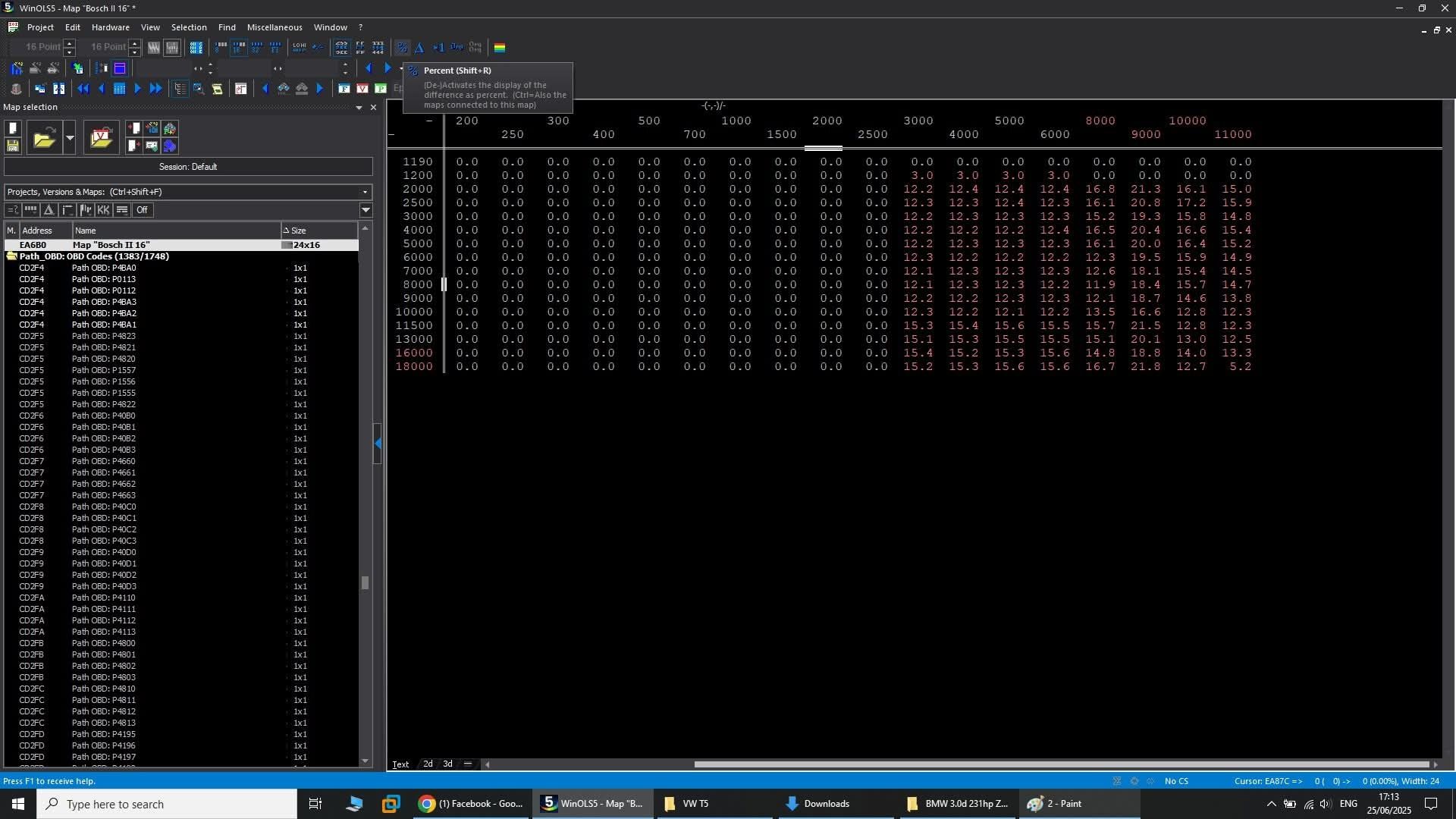Image resolution: width=1456 pixels, height=819 pixels.
Task: Click the Session: Default button
Action: 188,167
